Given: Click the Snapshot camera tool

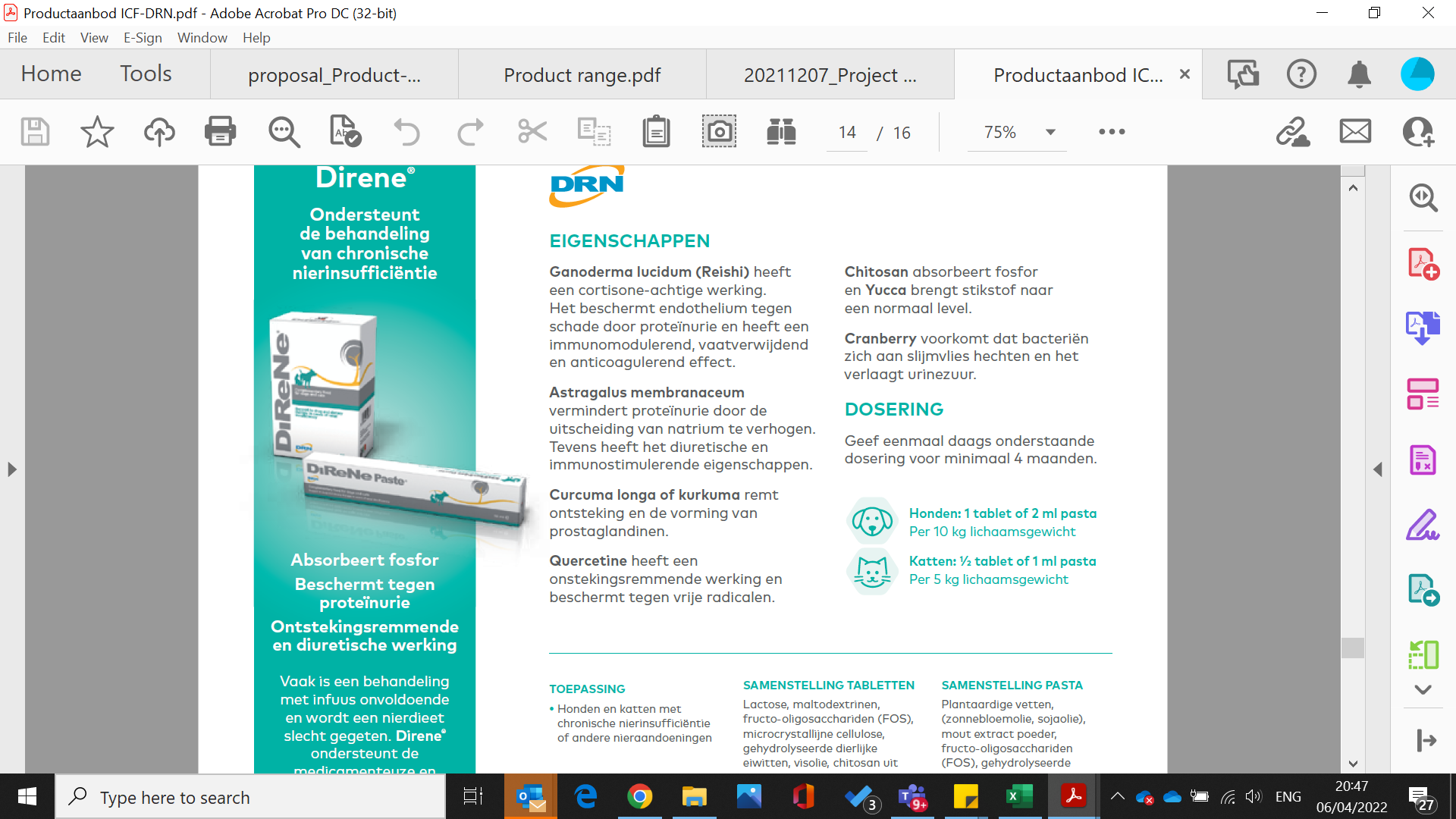Looking at the screenshot, I should pyautogui.click(x=718, y=132).
